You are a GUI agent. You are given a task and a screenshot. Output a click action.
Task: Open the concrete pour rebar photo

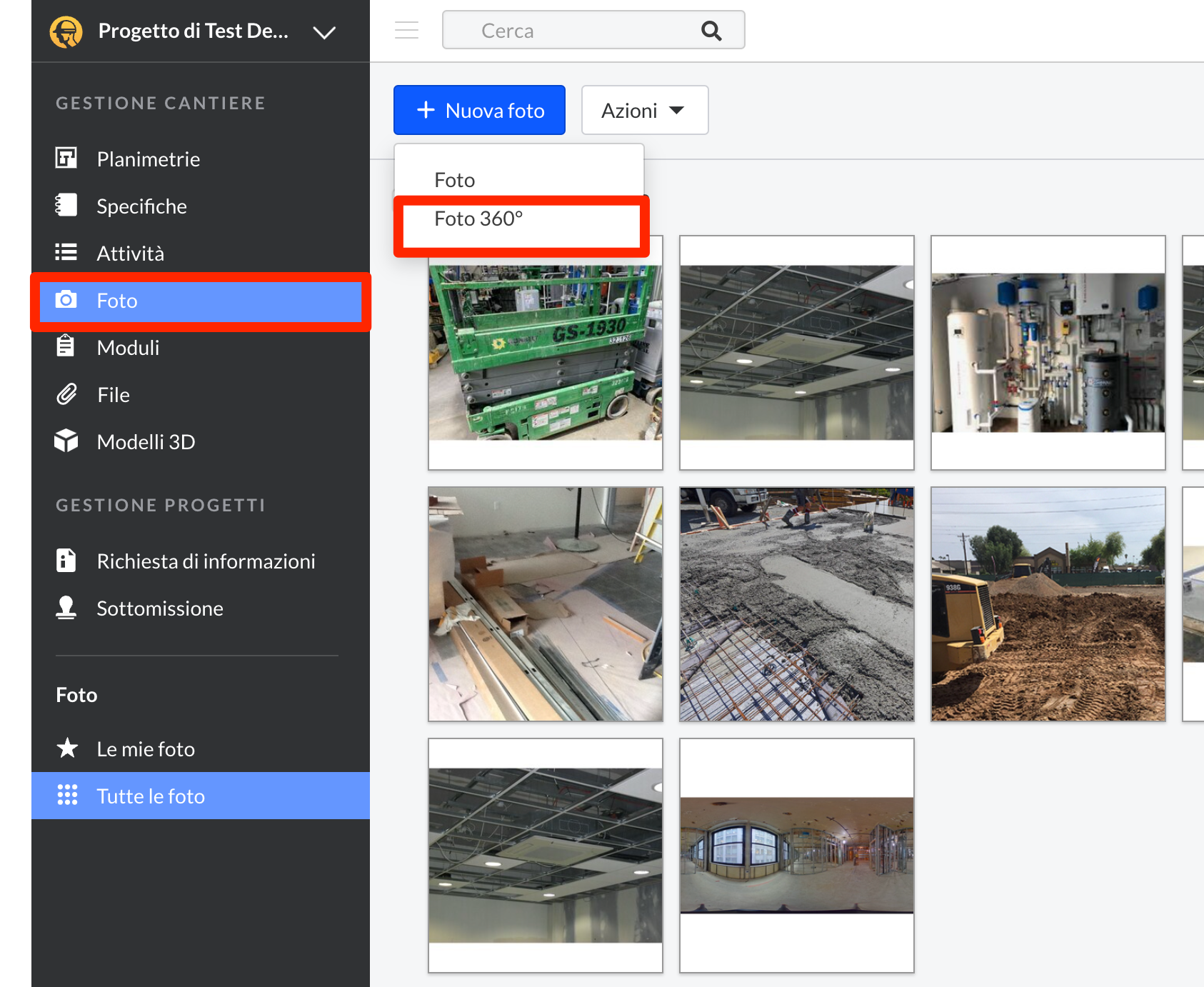pos(797,604)
